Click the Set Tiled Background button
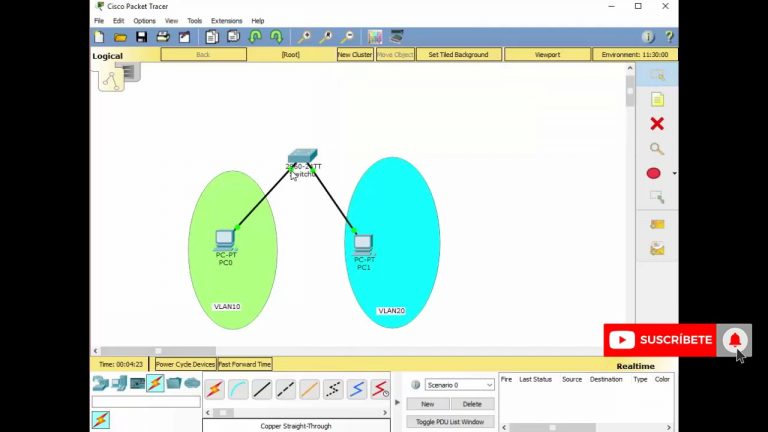The width and height of the screenshot is (768, 432). tap(458, 54)
